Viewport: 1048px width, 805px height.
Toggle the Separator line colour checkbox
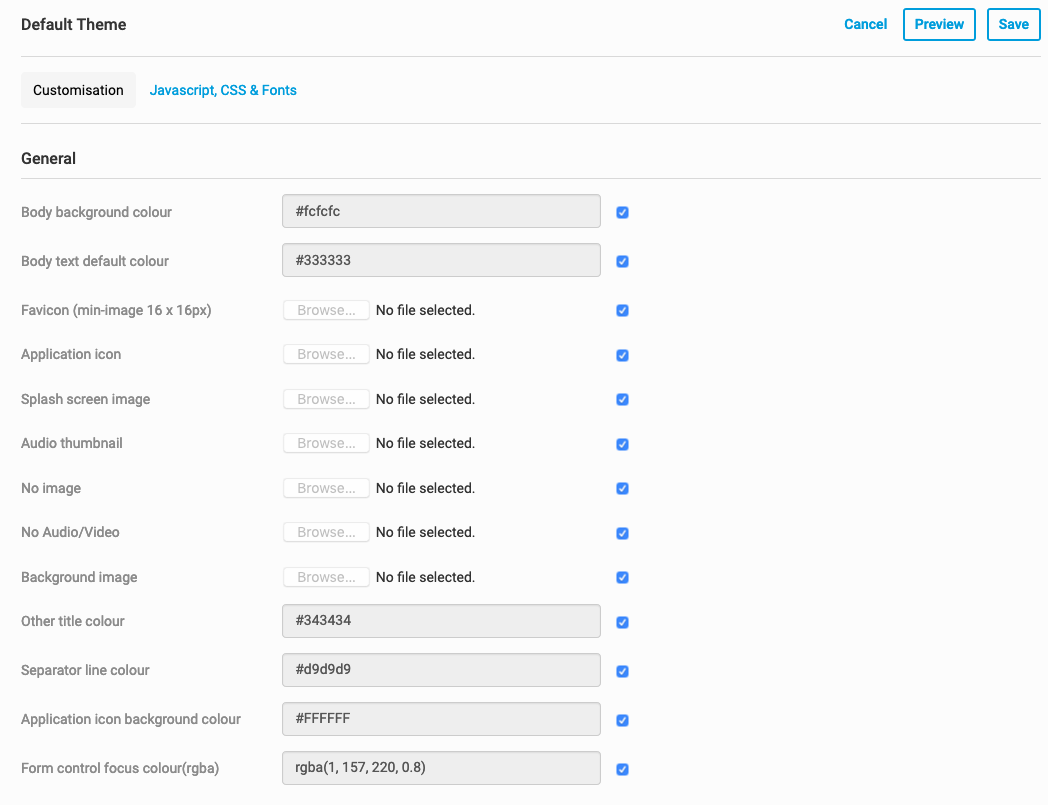[x=622, y=671]
